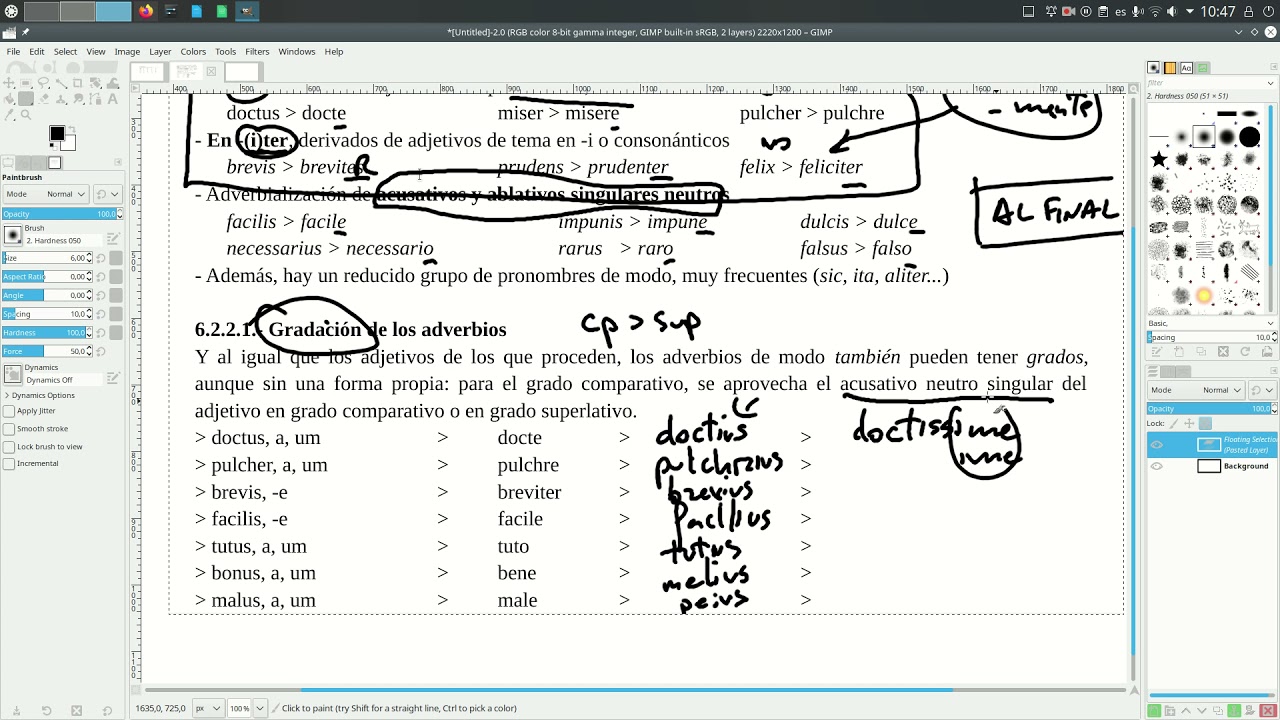Click create new brush icon in Brushes panel
Screen dimensions: 1280x720
click(x=1179, y=352)
